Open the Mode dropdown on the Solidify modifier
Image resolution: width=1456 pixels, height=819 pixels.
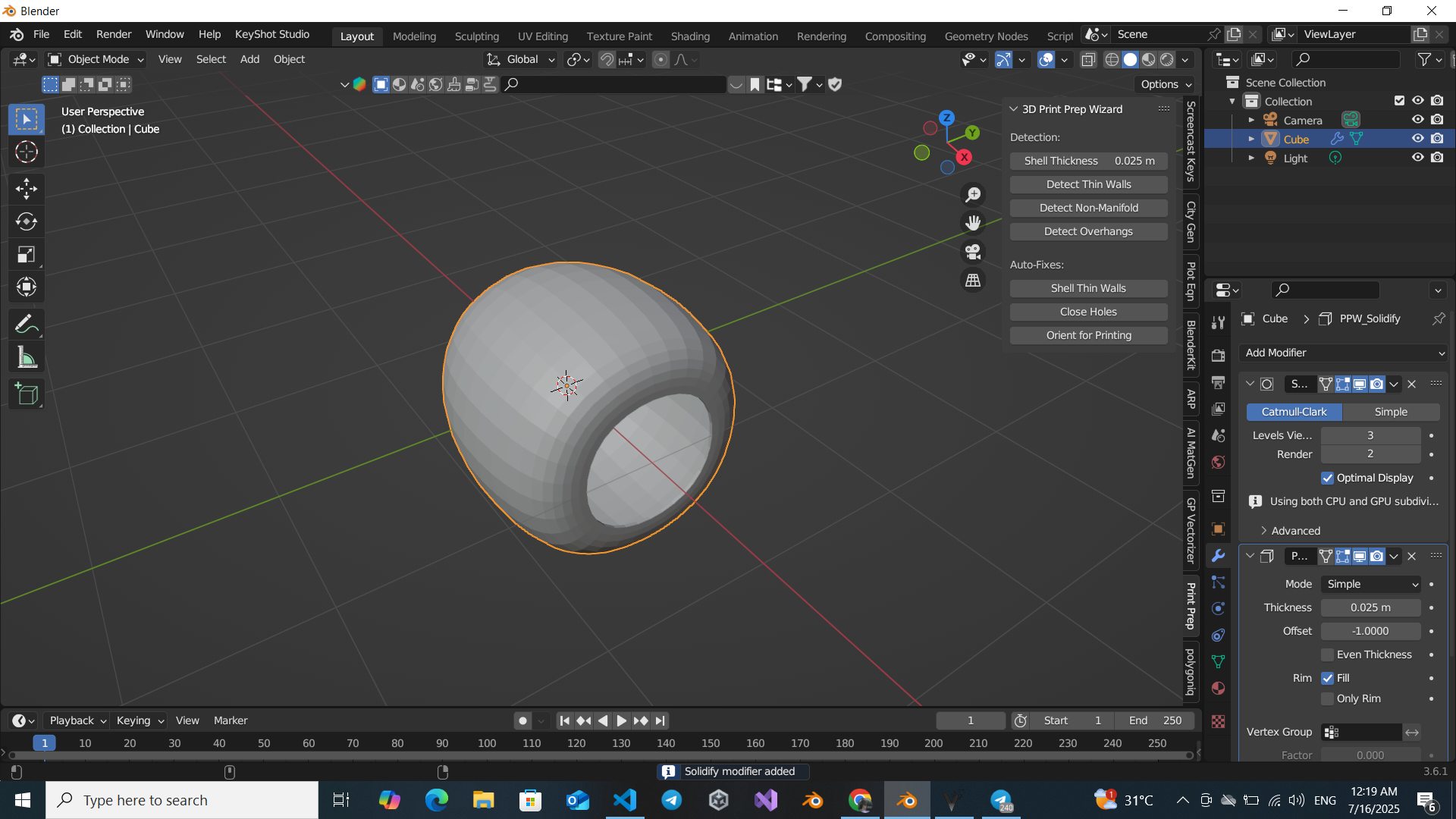1370,584
